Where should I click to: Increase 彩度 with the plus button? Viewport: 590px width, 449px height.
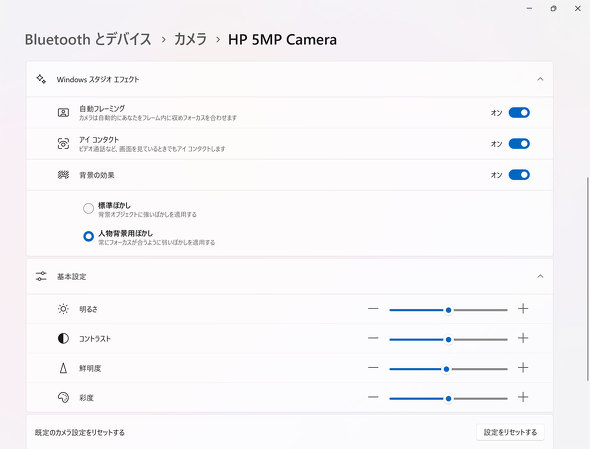[523, 397]
